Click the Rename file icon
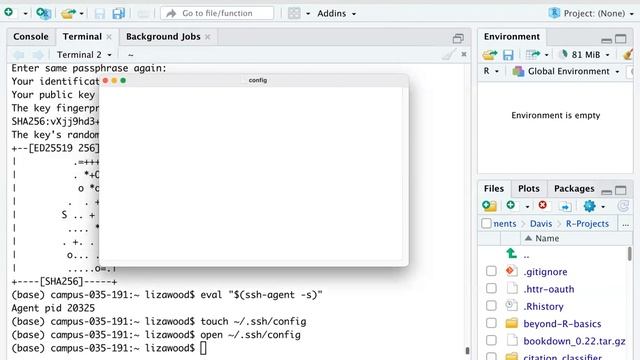 [x=565, y=206]
